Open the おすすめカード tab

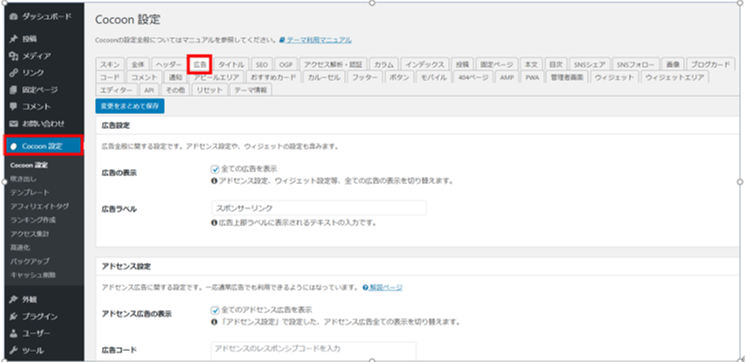[273, 77]
